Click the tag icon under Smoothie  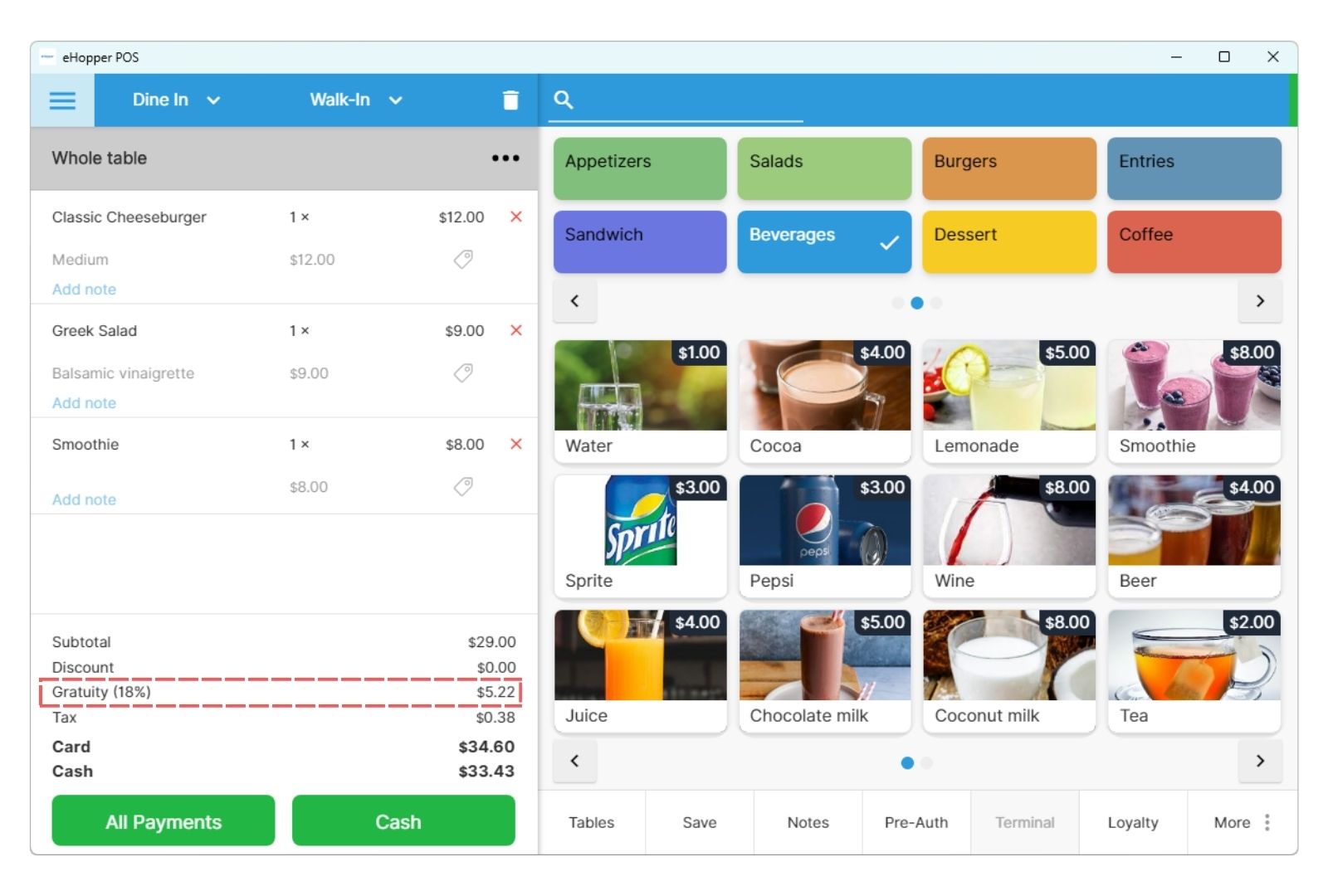[463, 486]
